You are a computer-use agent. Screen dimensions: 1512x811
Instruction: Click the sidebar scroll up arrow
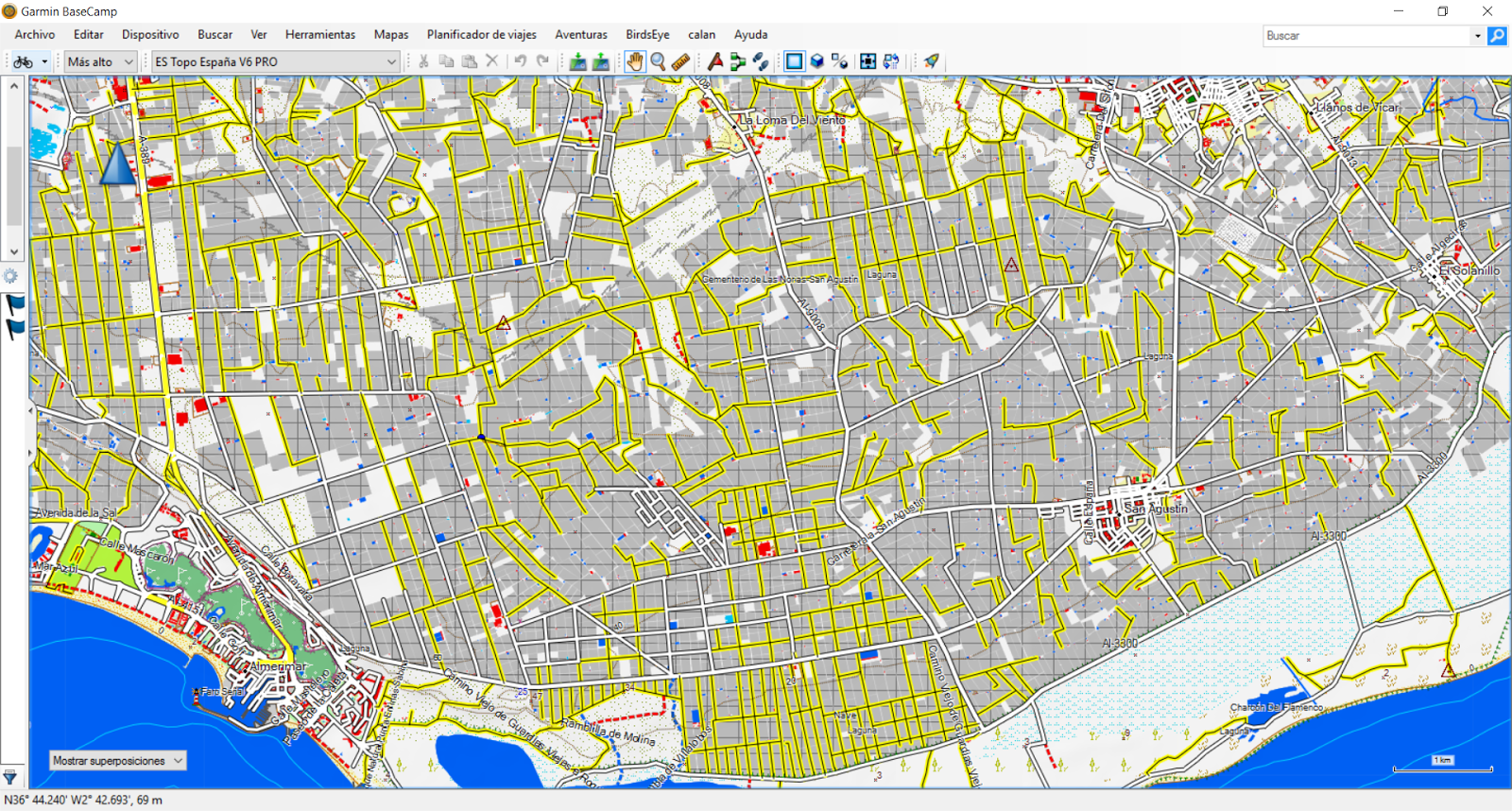tap(14, 85)
